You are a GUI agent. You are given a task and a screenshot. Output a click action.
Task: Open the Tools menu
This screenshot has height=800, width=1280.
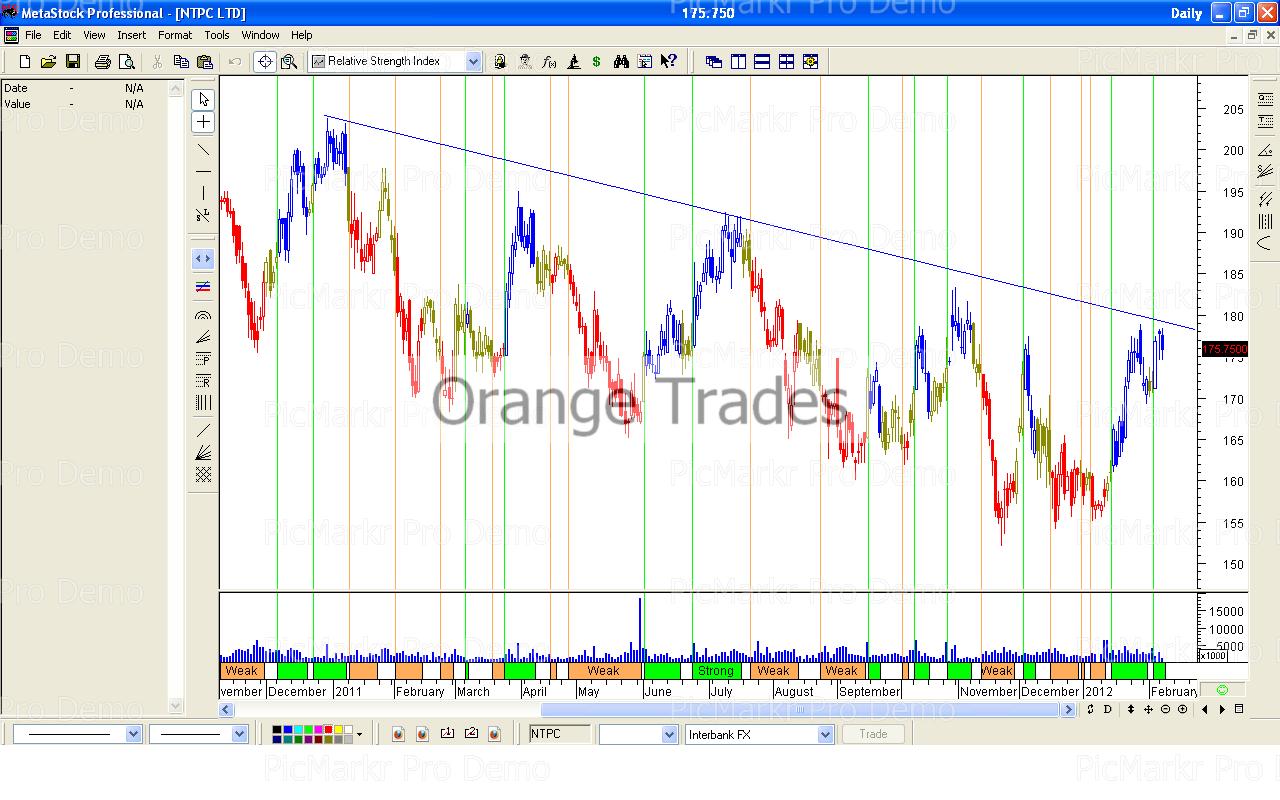[217, 35]
